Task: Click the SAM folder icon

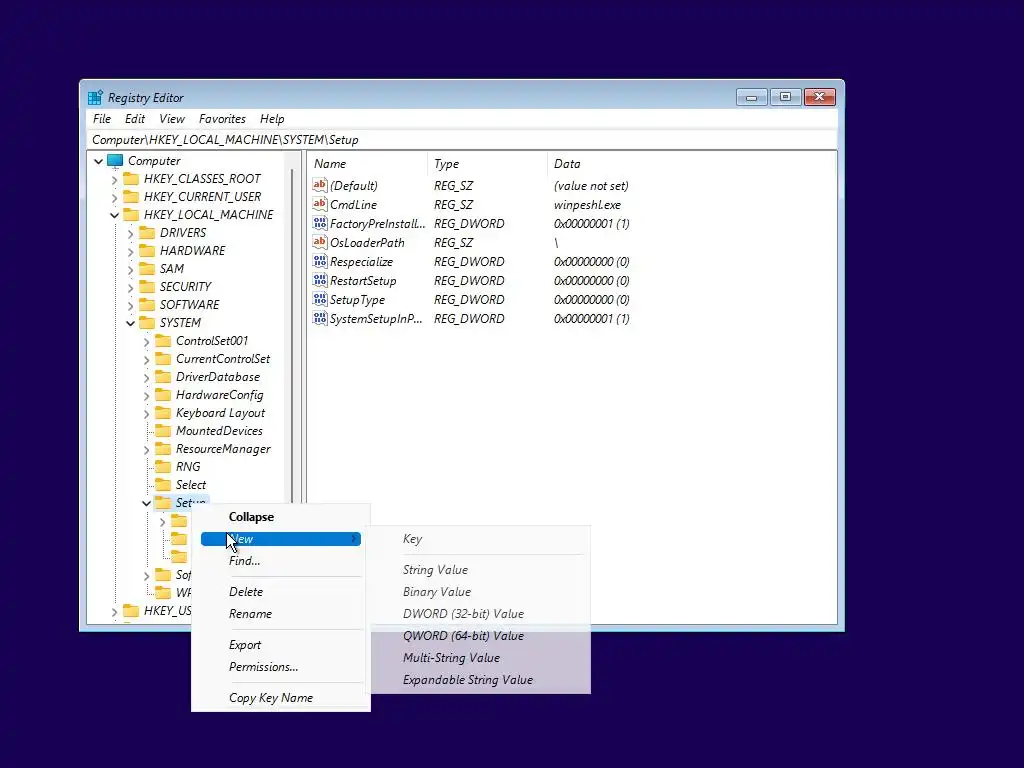Action: [148, 268]
